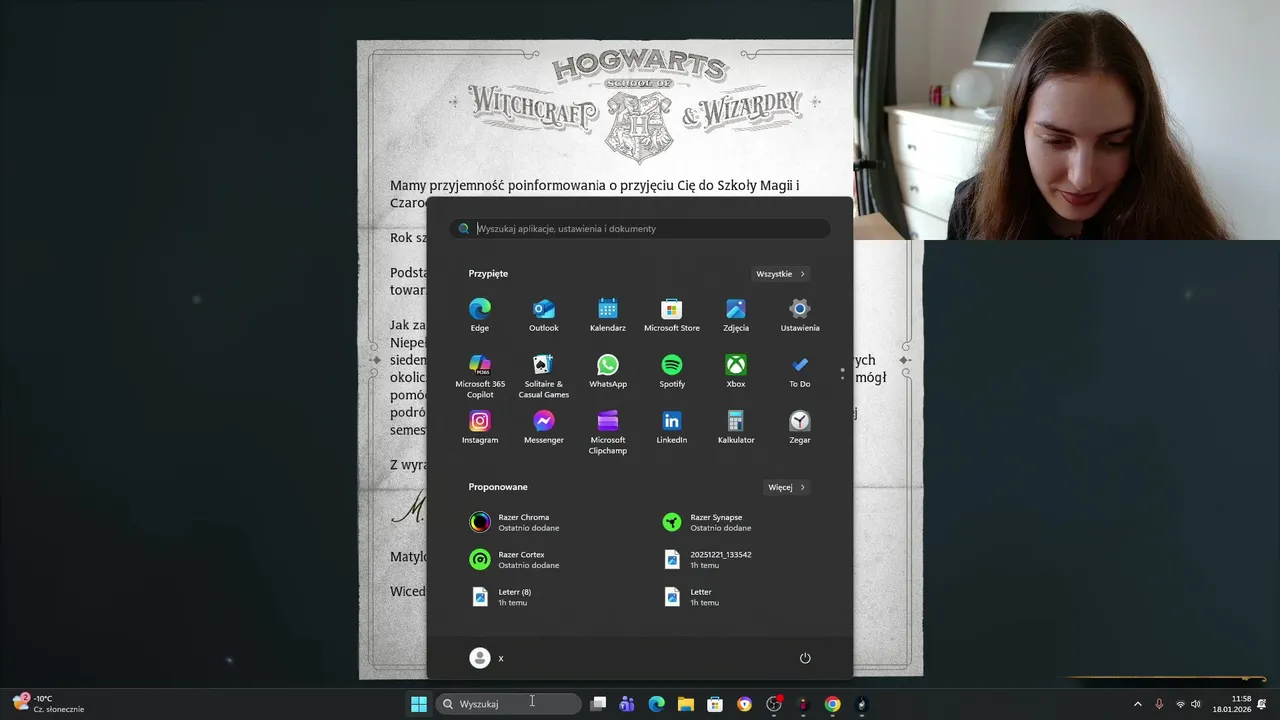Viewport: 1280px width, 720px height.
Task: Launch Microsoft Clipchamp
Action: (608, 431)
